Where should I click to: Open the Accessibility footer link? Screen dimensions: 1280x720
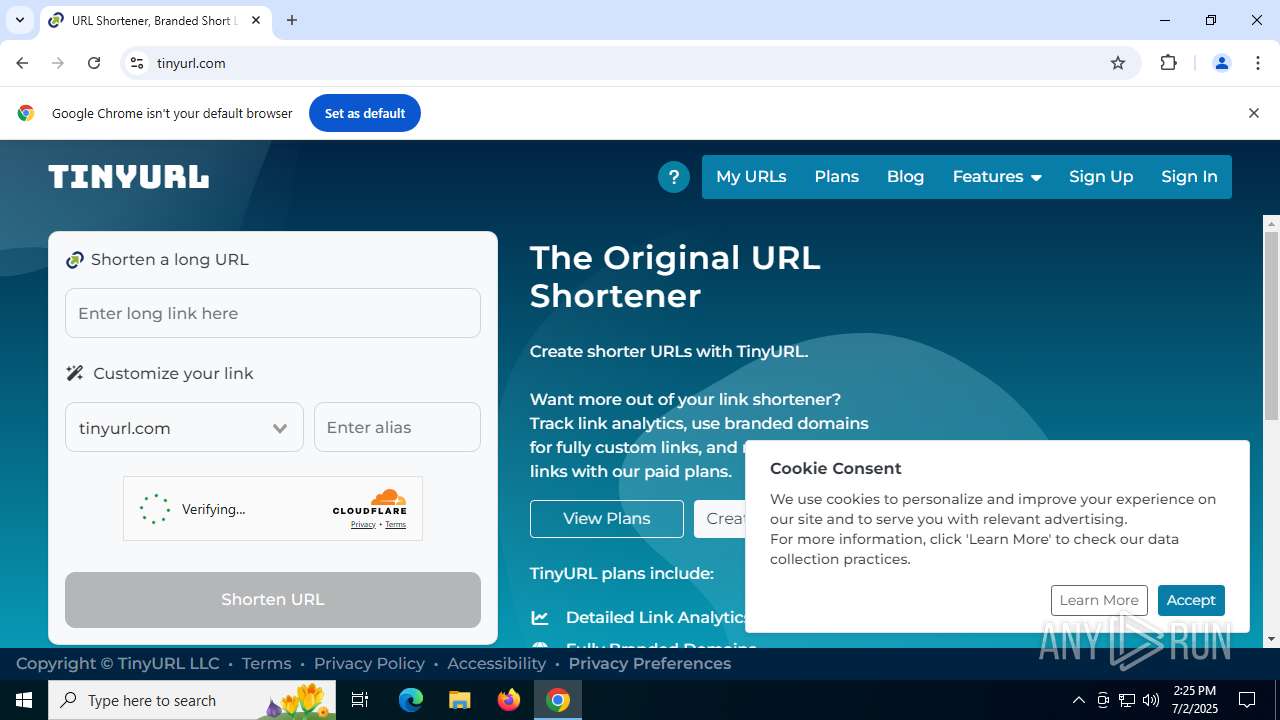(496, 664)
